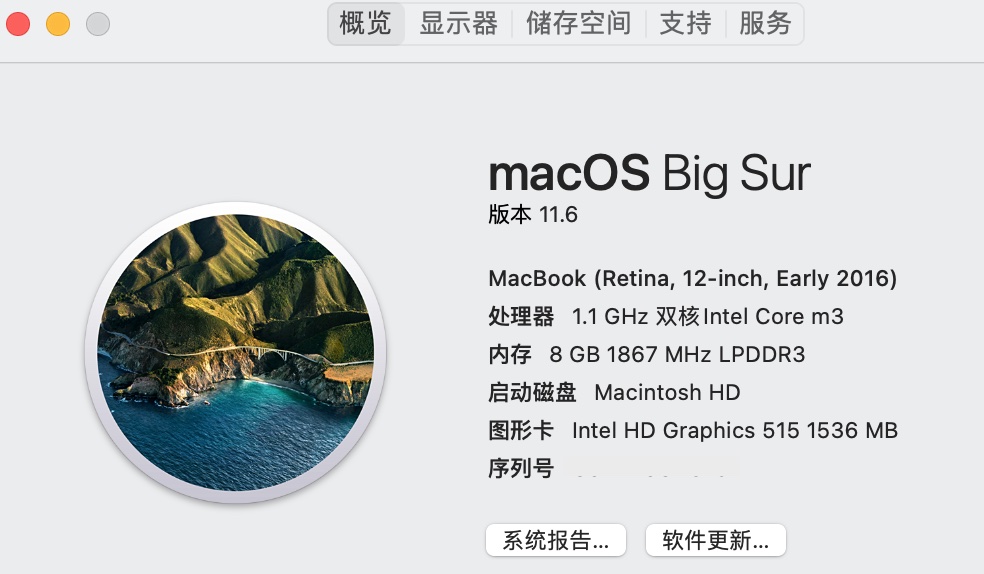984x574 pixels.
Task: Open 系统报告... button
Action: pyautogui.click(x=556, y=541)
